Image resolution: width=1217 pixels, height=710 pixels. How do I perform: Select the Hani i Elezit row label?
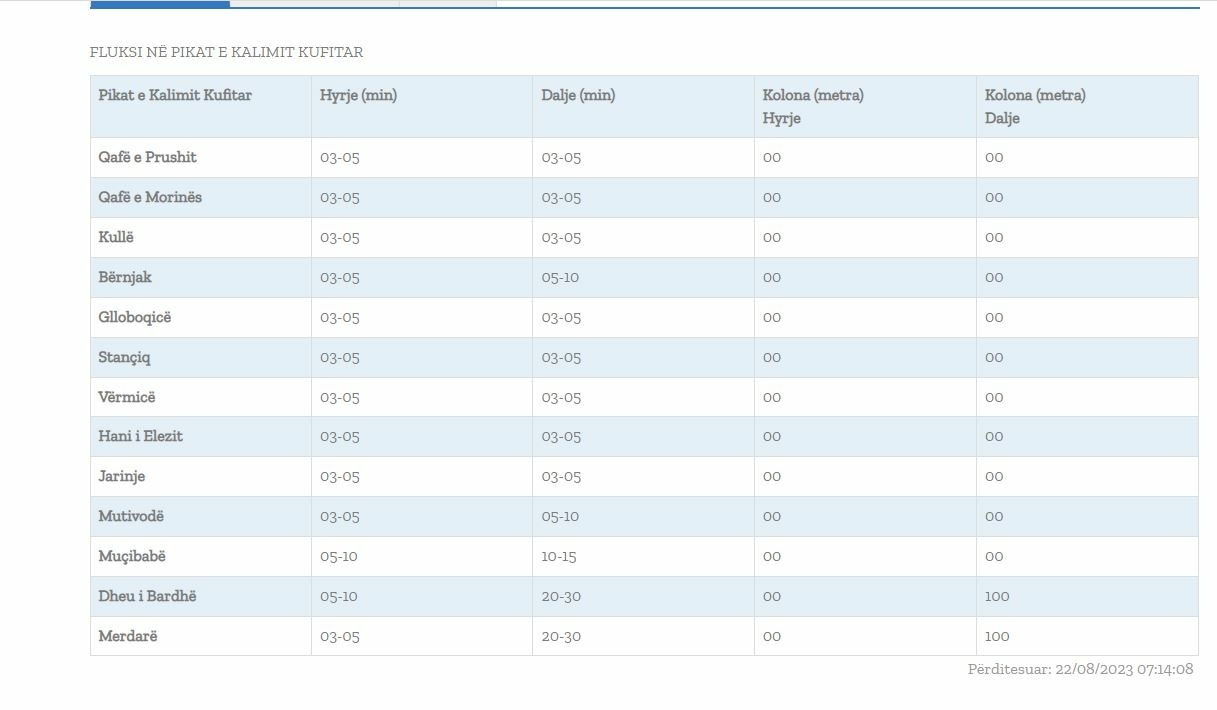(x=140, y=436)
